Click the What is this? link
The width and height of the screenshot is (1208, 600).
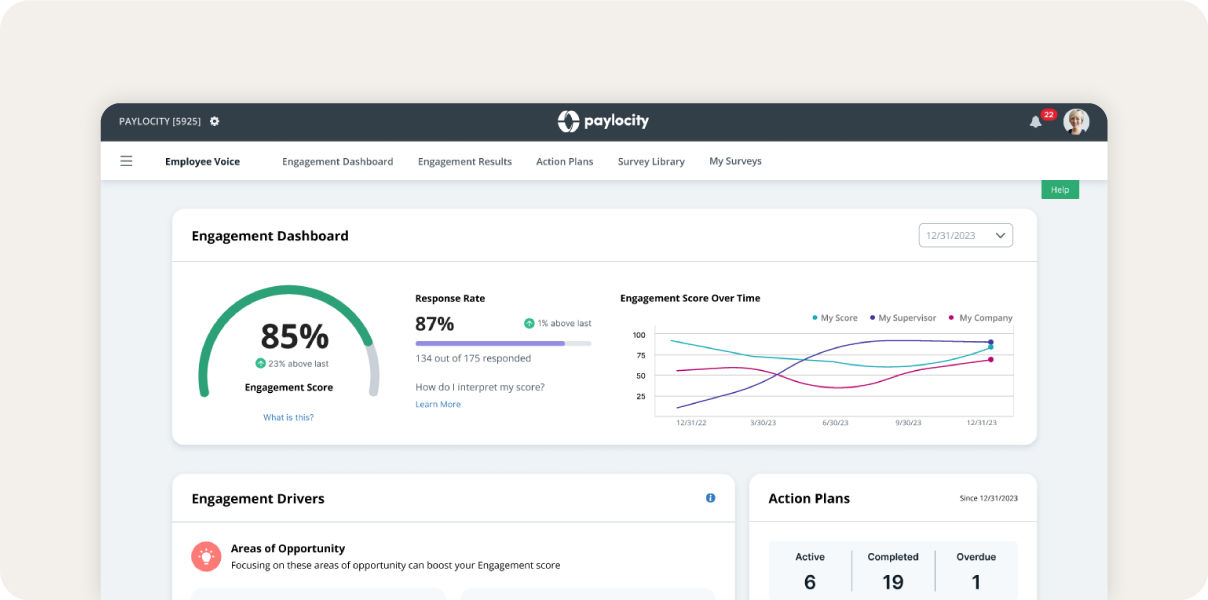coord(288,417)
